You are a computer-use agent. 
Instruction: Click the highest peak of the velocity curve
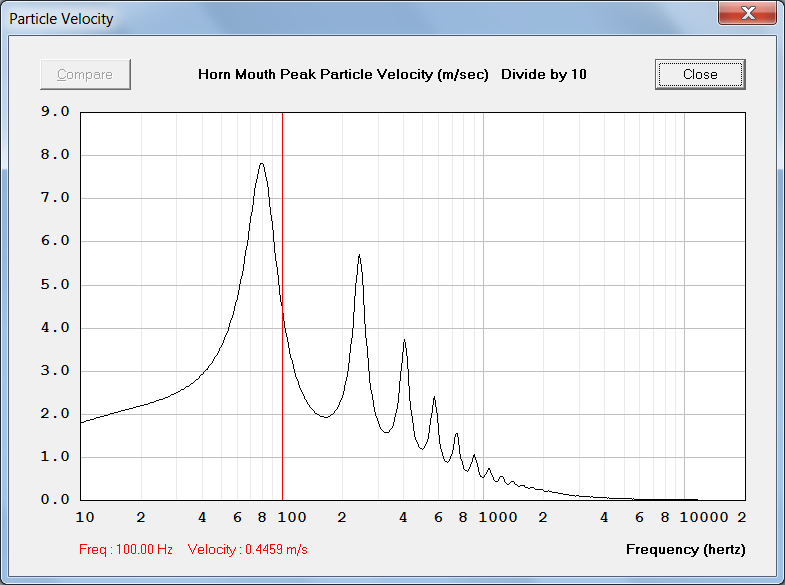point(261,164)
